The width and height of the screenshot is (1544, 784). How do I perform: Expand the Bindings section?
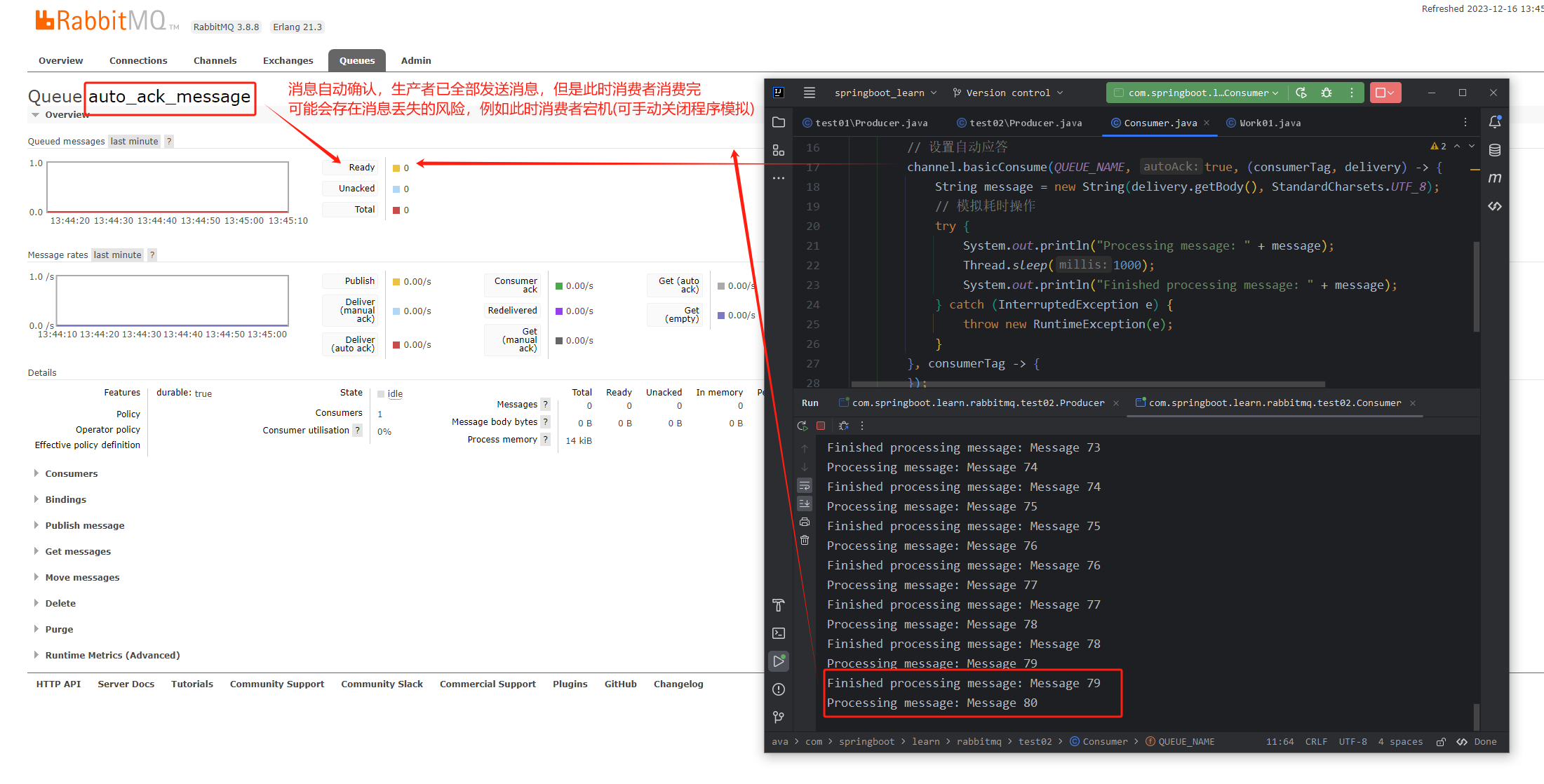[65, 499]
